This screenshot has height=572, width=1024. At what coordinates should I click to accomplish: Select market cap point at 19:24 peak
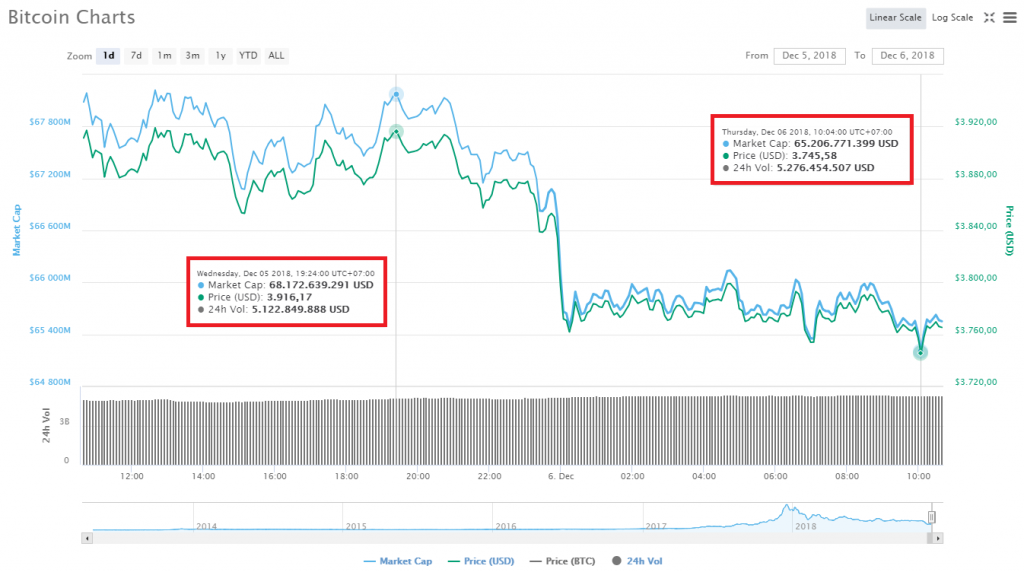(396, 95)
